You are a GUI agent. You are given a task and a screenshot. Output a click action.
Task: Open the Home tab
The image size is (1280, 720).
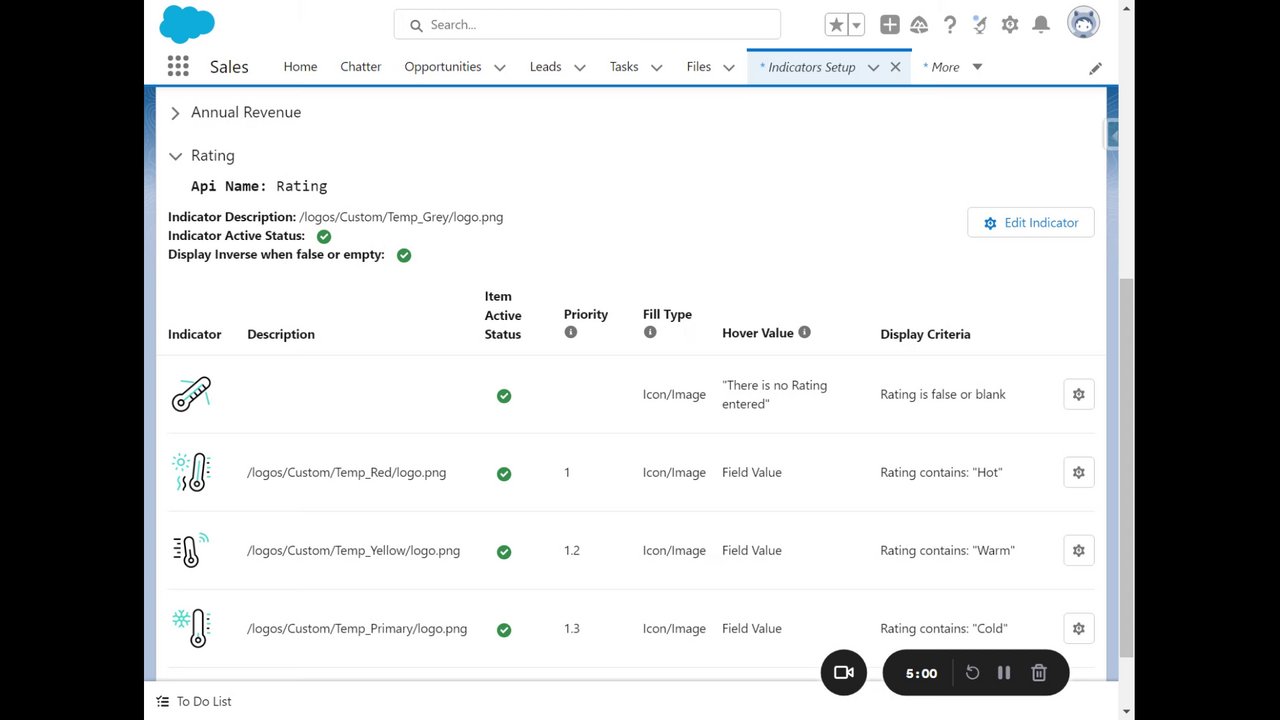click(300, 67)
